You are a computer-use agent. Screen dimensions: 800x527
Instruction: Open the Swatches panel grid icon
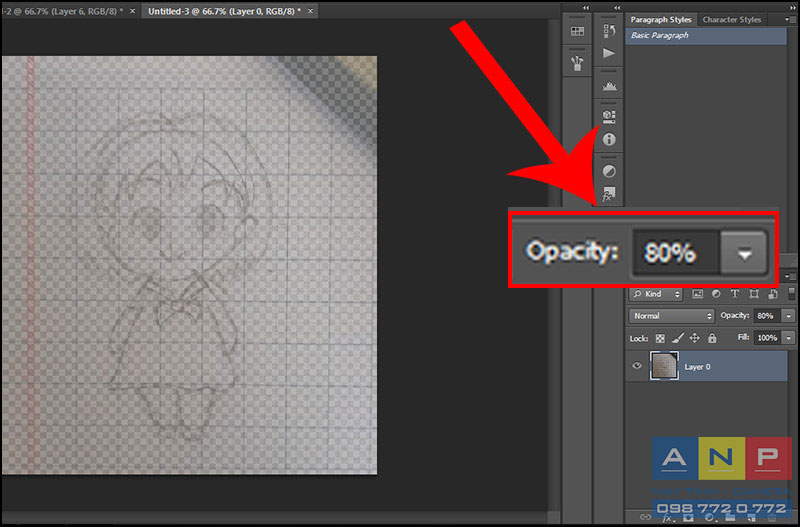tap(577, 31)
